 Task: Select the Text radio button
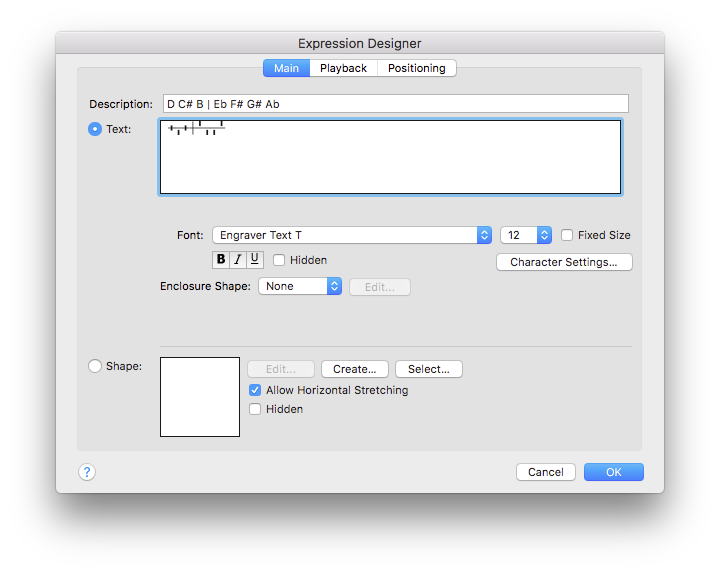point(95,129)
